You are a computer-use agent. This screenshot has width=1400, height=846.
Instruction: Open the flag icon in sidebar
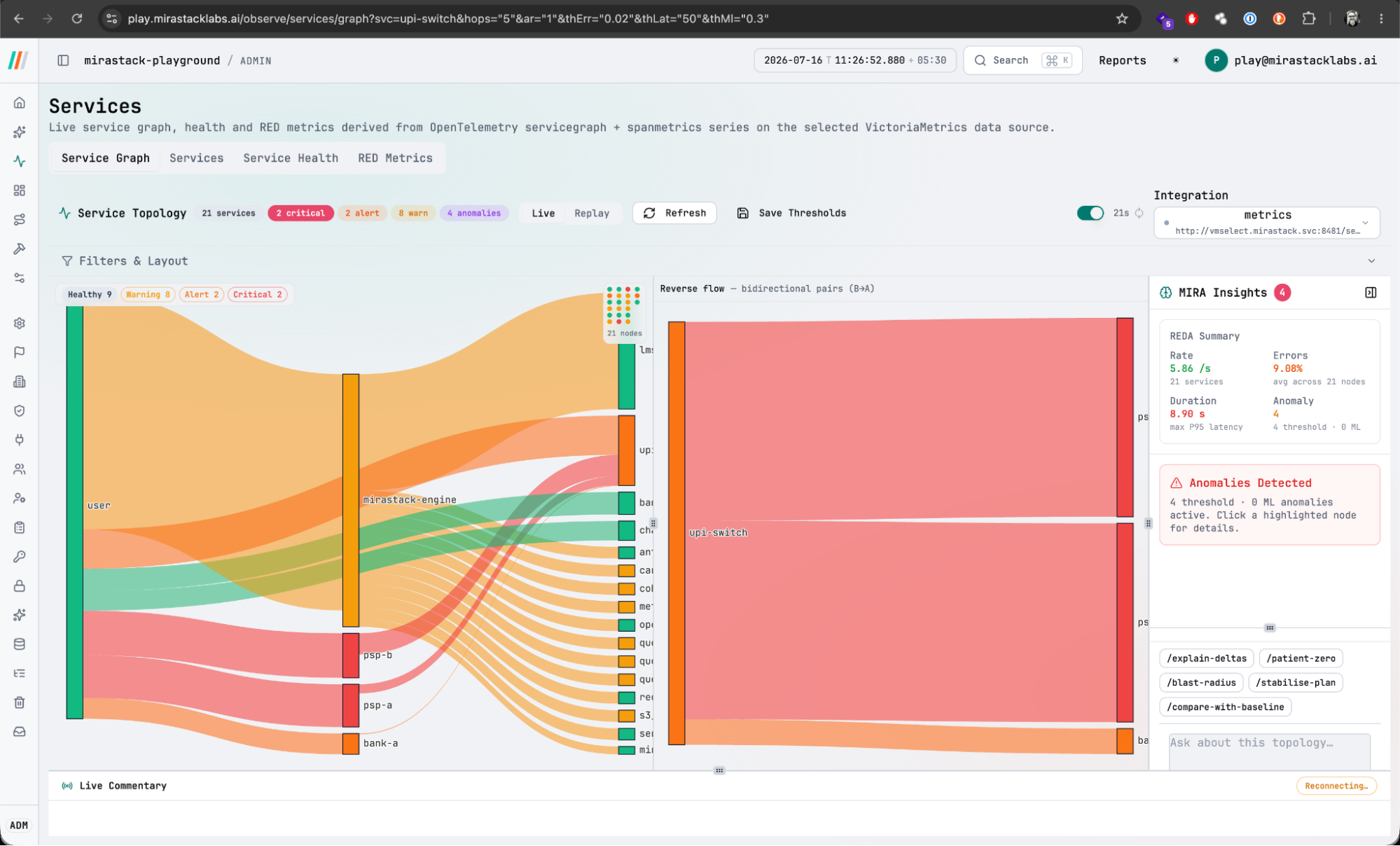20,352
